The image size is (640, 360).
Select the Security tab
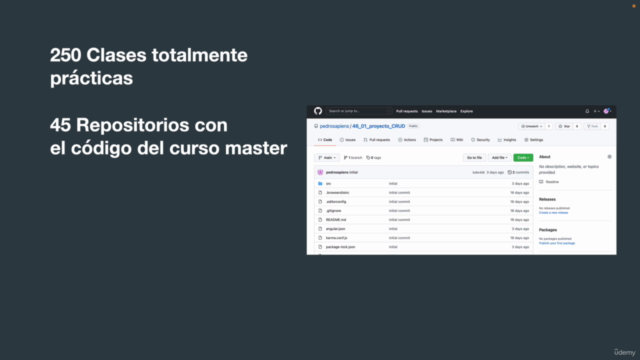pyautogui.click(x=480, y=140)
